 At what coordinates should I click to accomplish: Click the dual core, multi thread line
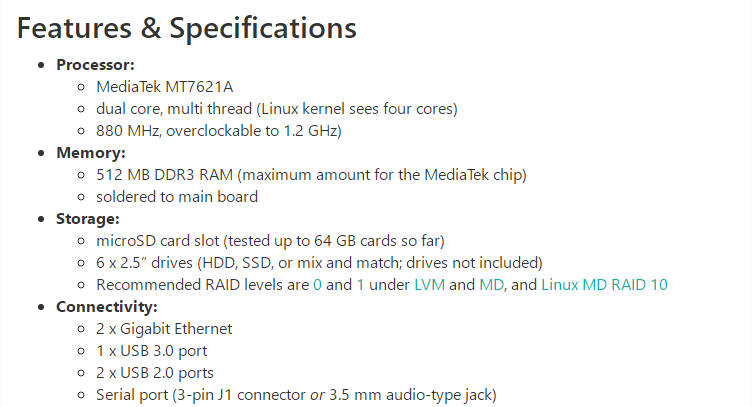pos(277,109)
